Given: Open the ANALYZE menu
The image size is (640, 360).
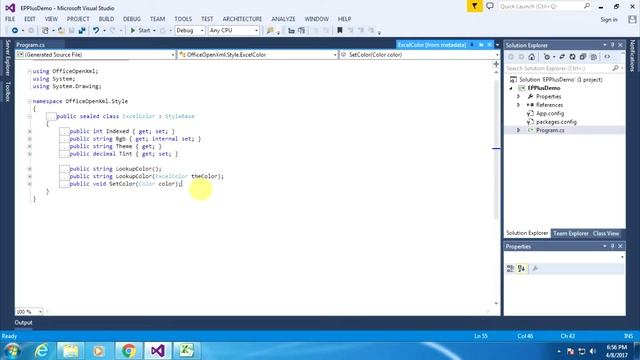Looking at the screenshot, I should pos(283,19).
